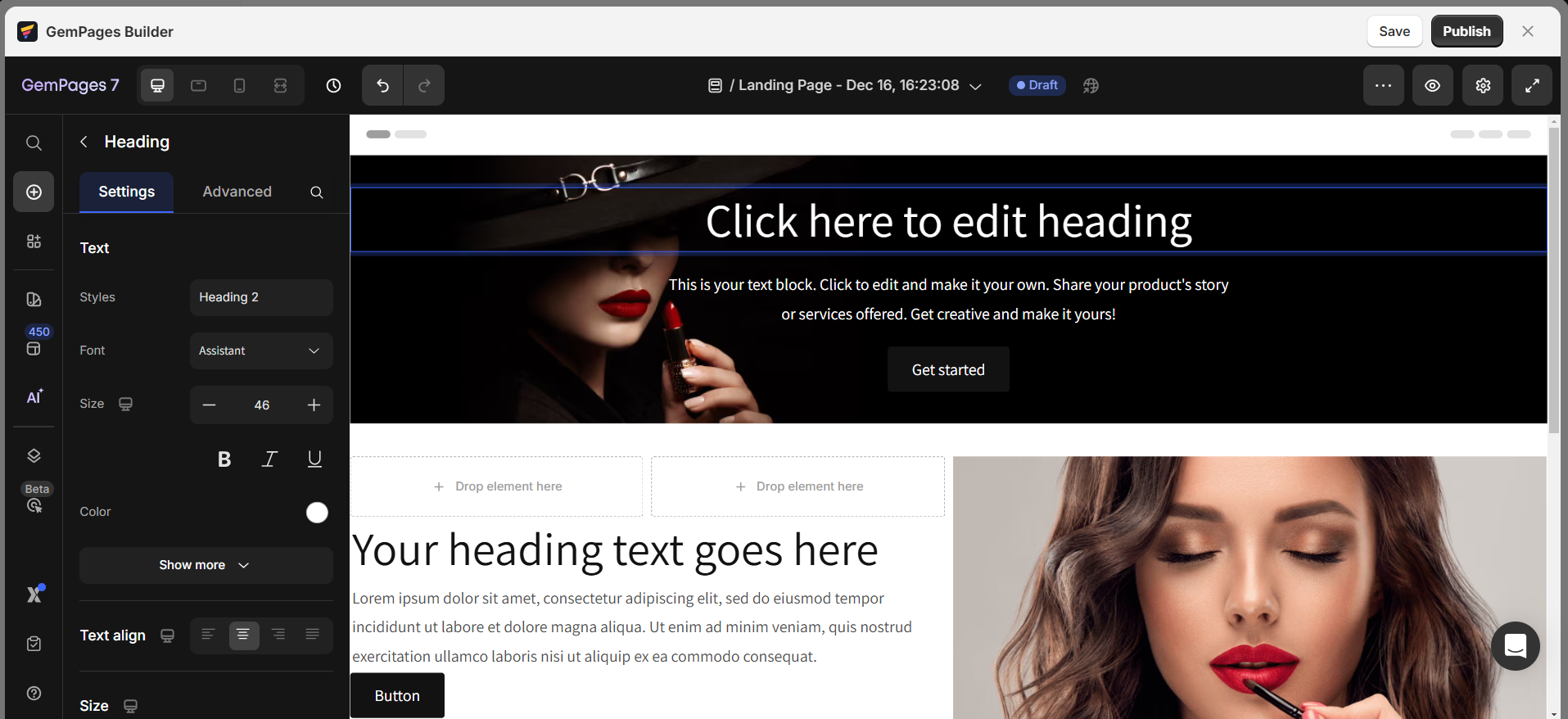Open the white text color swatch
This screenshot has width=1568, height=719.
[317, 512]
